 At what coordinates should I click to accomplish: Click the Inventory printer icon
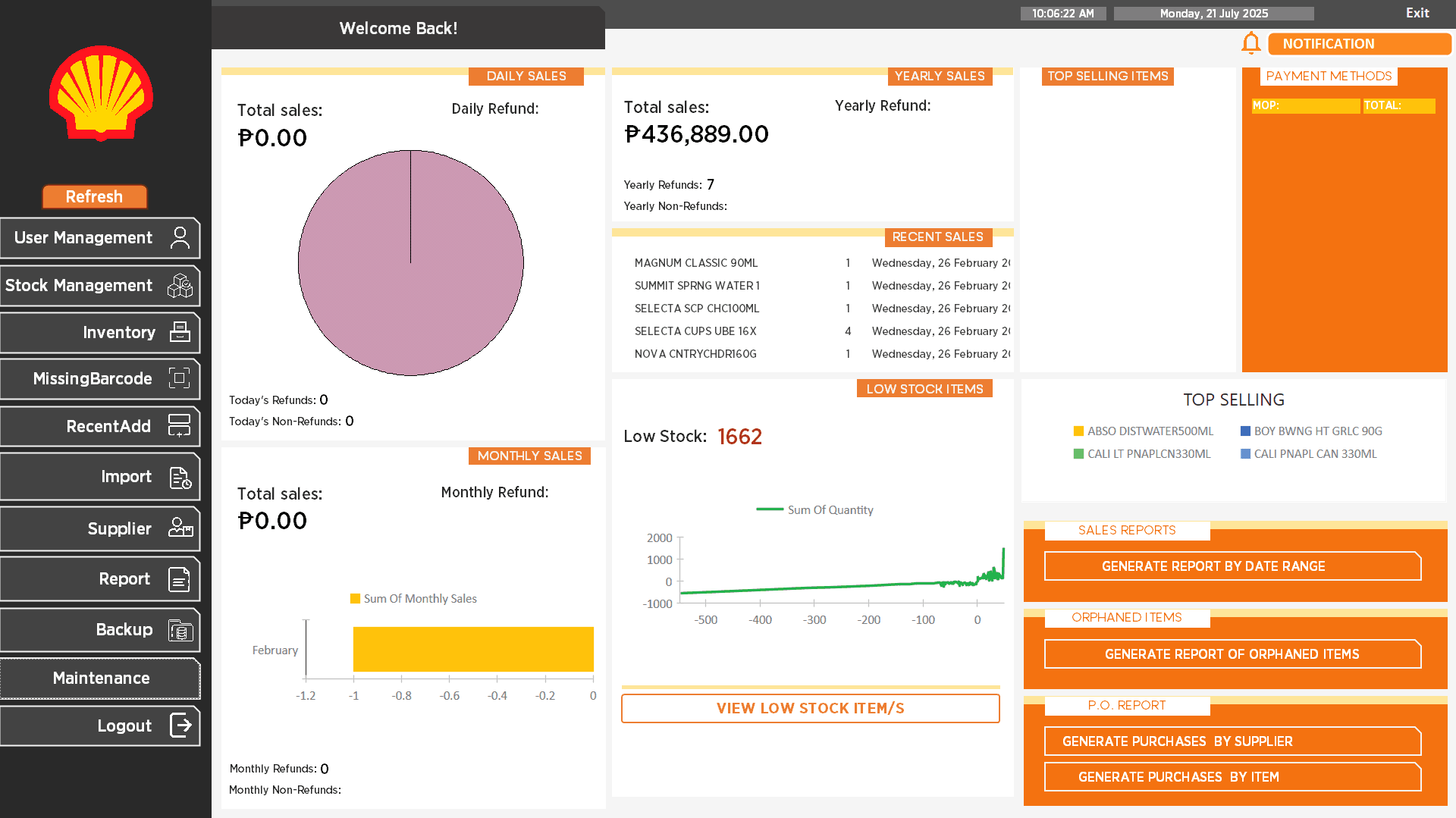[180, 332]
